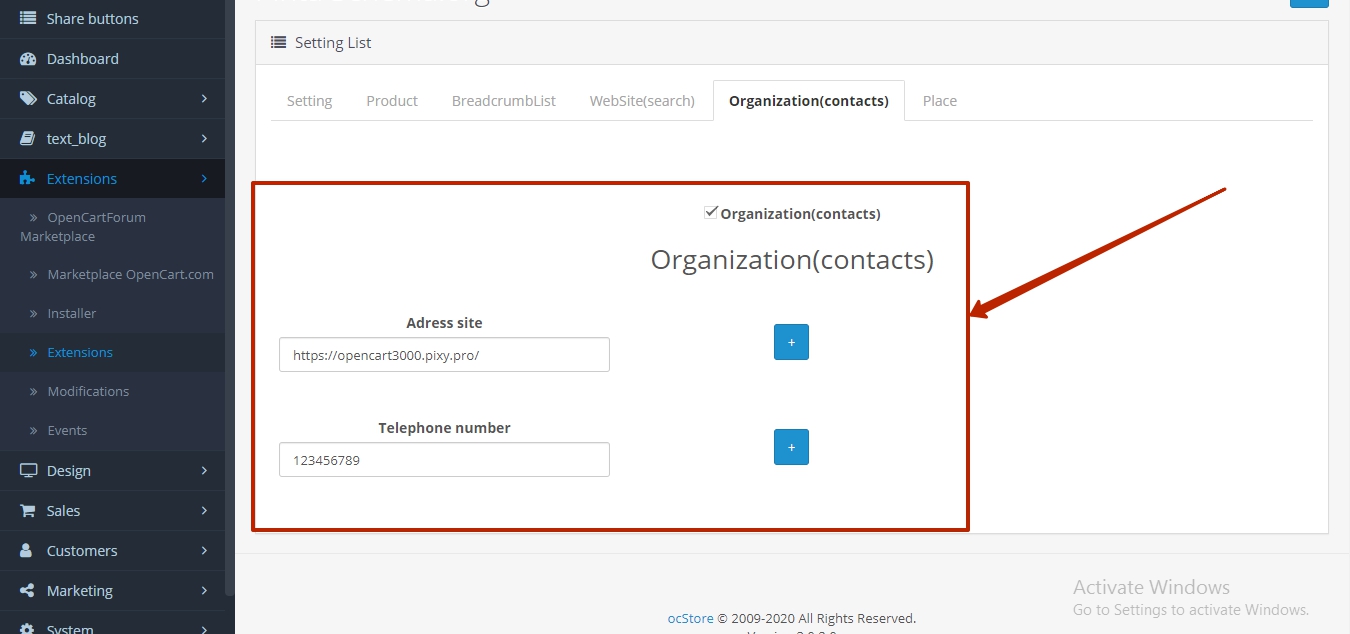Expand the Catalog menu chevron
The height and width of the screenshot is (634, 1350).
click(x=204, y=99)
